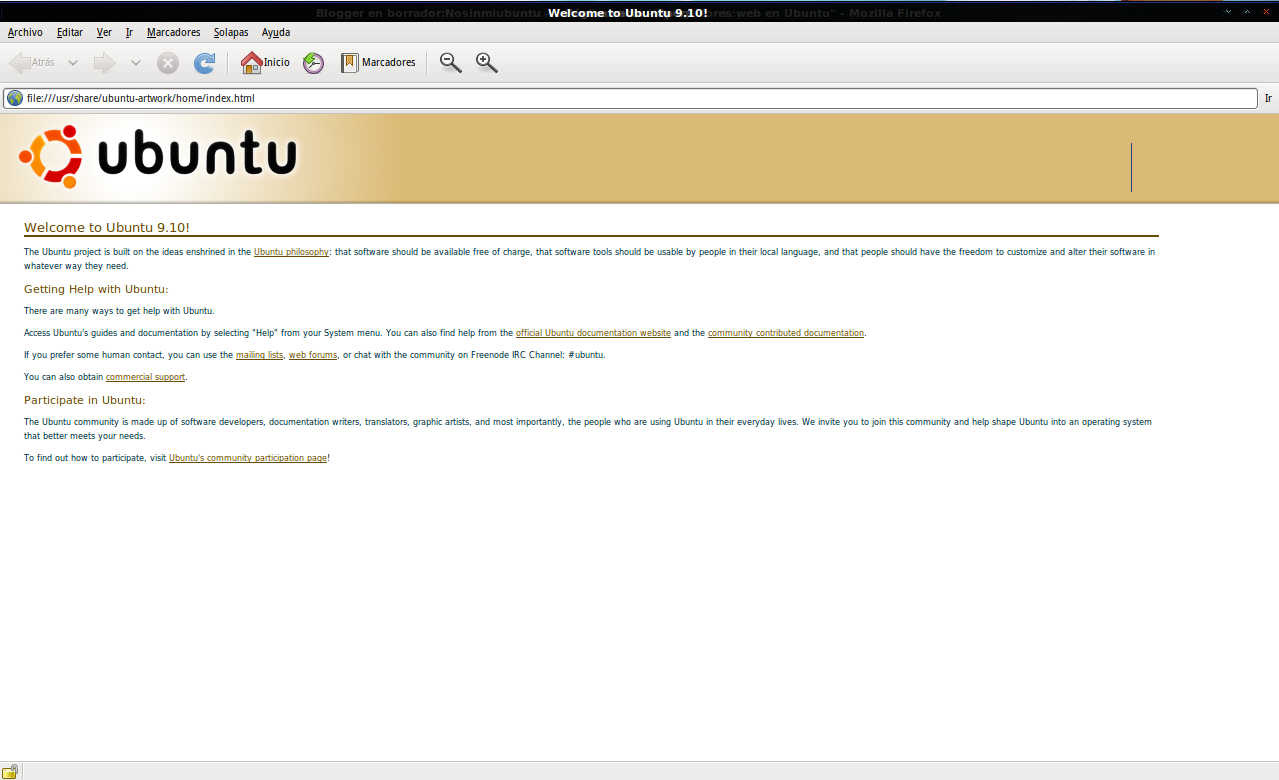Follow the Ubuntu philosophy link
1279x780 pixels.
(x=291, y=252)
